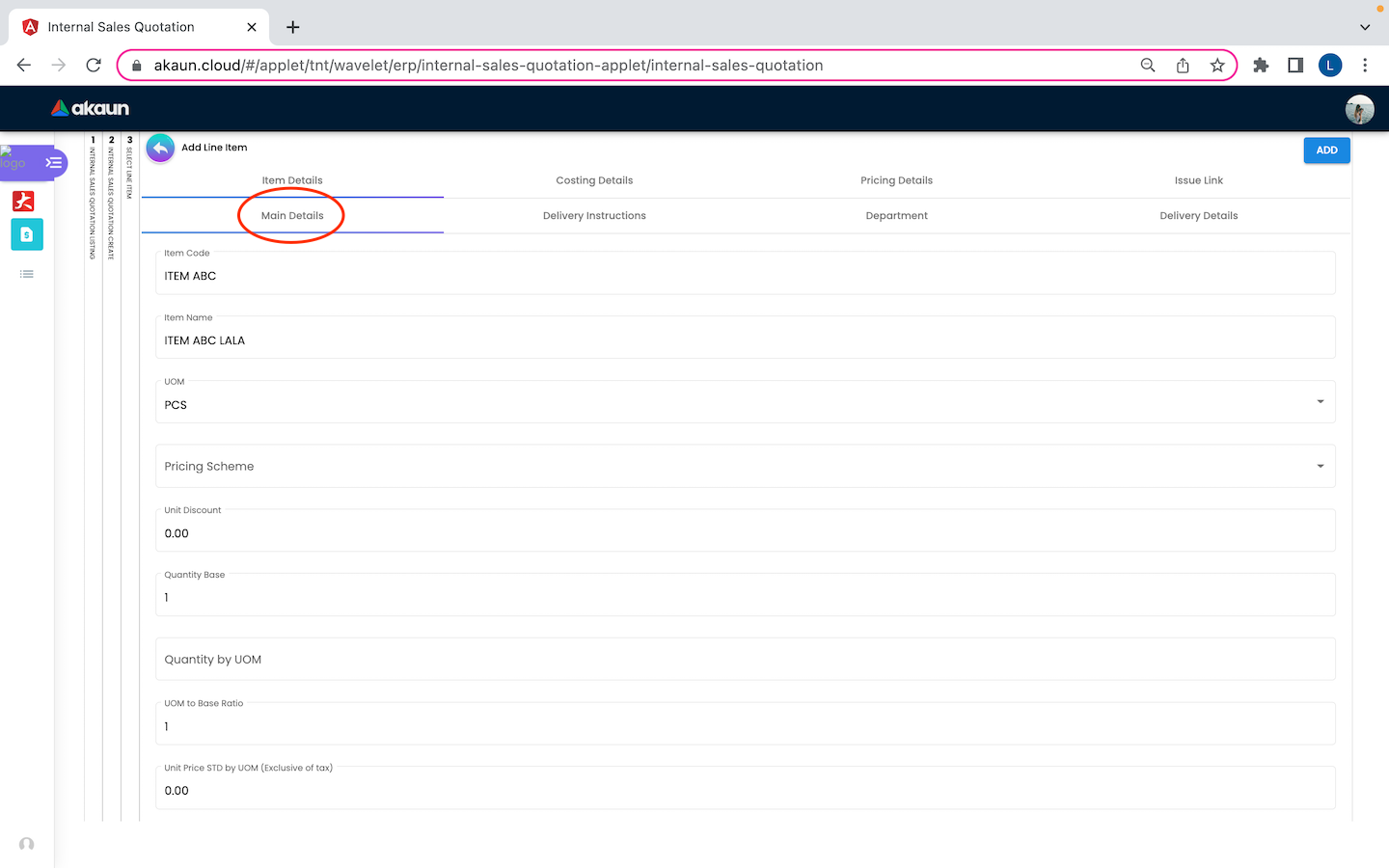Click the list icon in left sidebar

pos(27,274)
